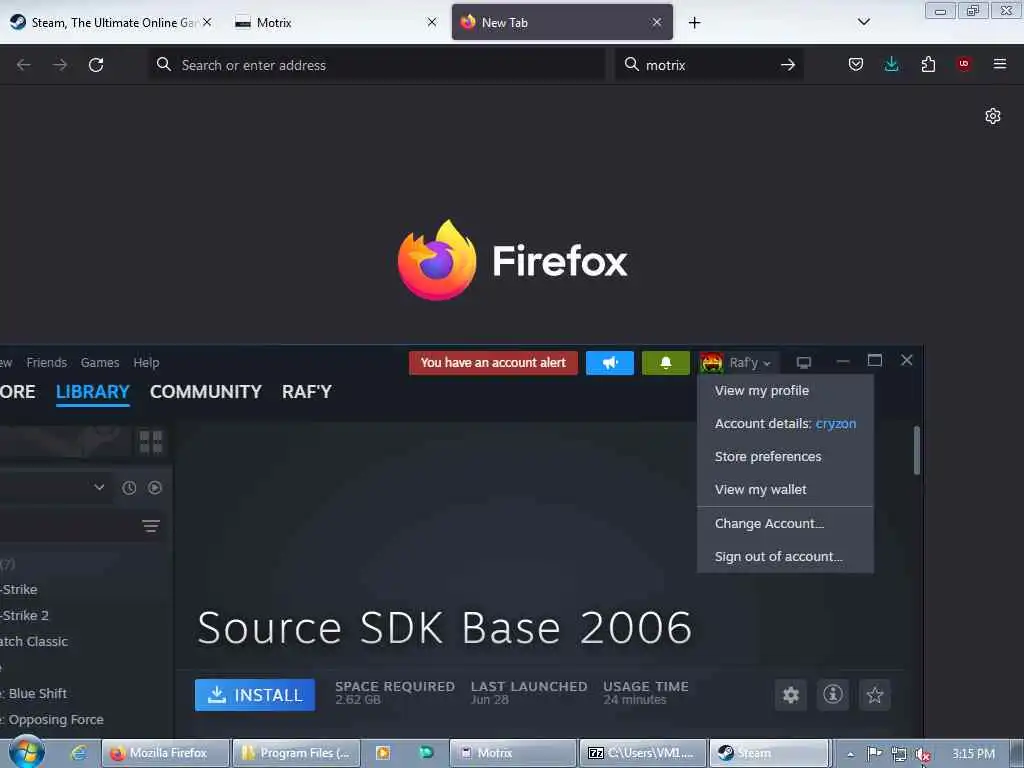
Task: Choose Store preferences from dropdown menu
Action: [785, 456]
